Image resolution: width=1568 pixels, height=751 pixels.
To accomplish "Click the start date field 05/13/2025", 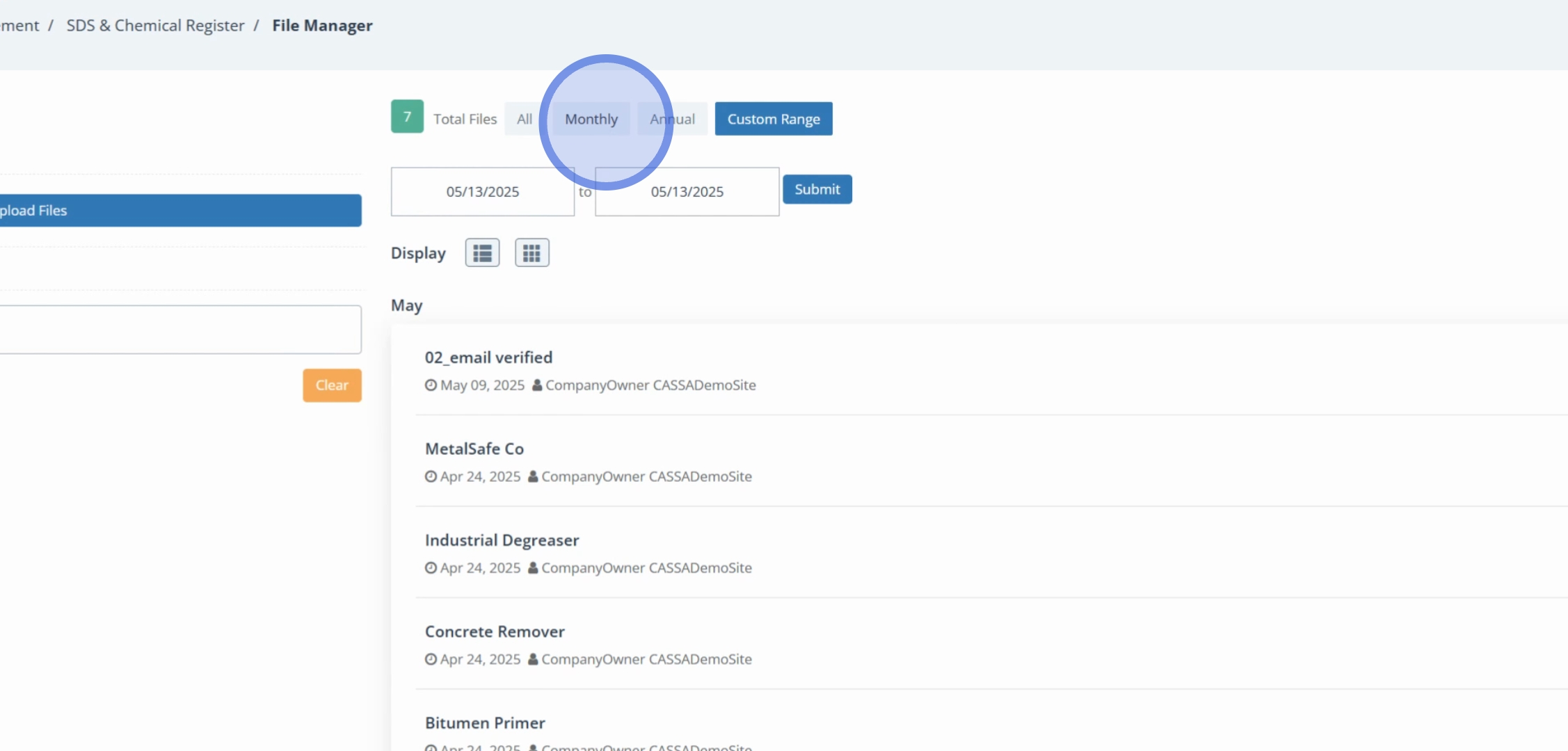I will click(x=482, y=192).
